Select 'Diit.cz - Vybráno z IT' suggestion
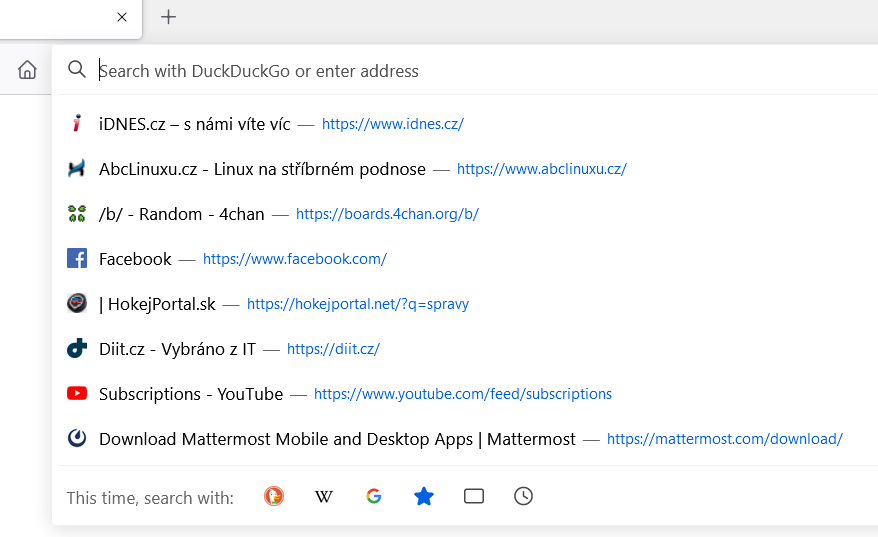 pos(177,349)
